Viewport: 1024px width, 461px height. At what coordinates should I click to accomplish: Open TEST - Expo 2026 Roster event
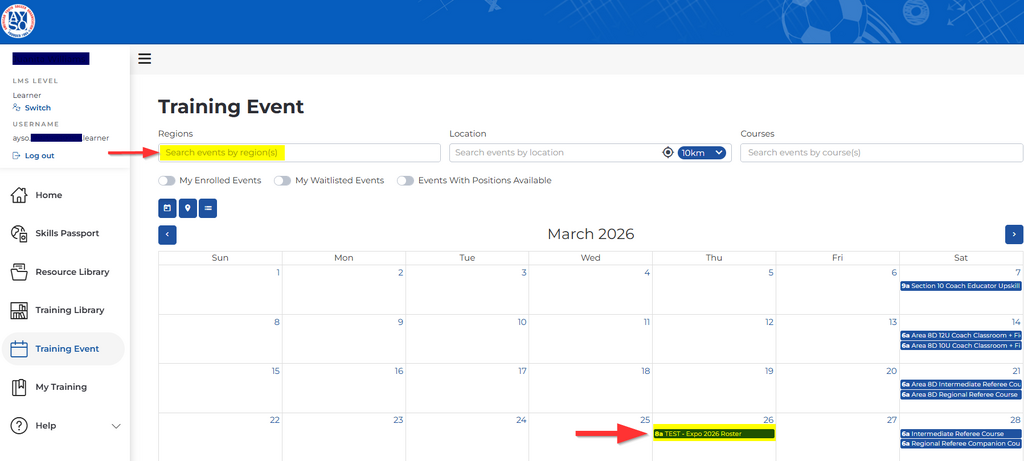click(713, 434)
